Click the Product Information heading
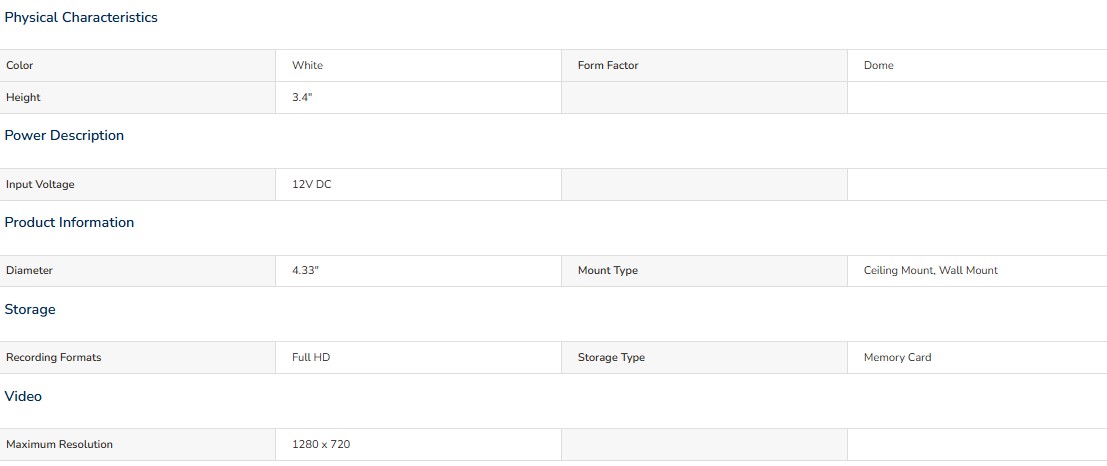 69,222
